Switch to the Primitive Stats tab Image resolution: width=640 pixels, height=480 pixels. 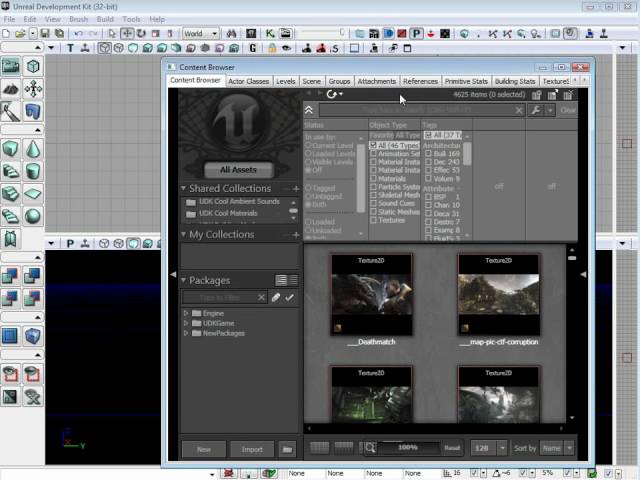pyautogui.click(x=466, y=81)
